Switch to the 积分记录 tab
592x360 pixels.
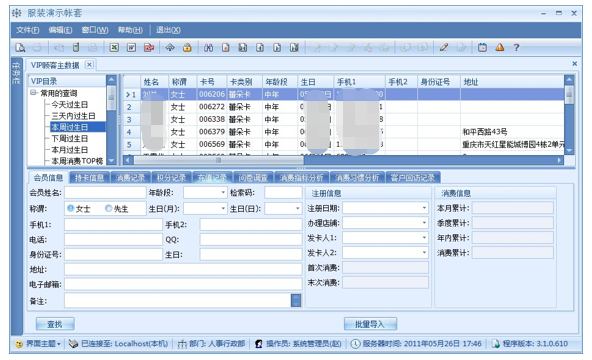[x=171, y=177]
